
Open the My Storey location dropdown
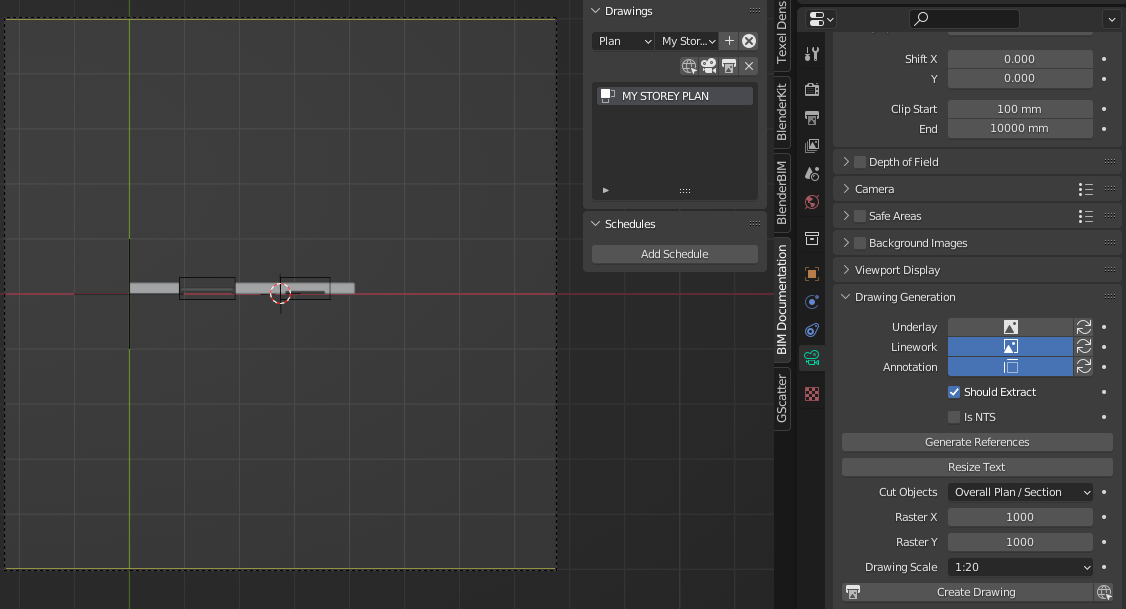687,41
